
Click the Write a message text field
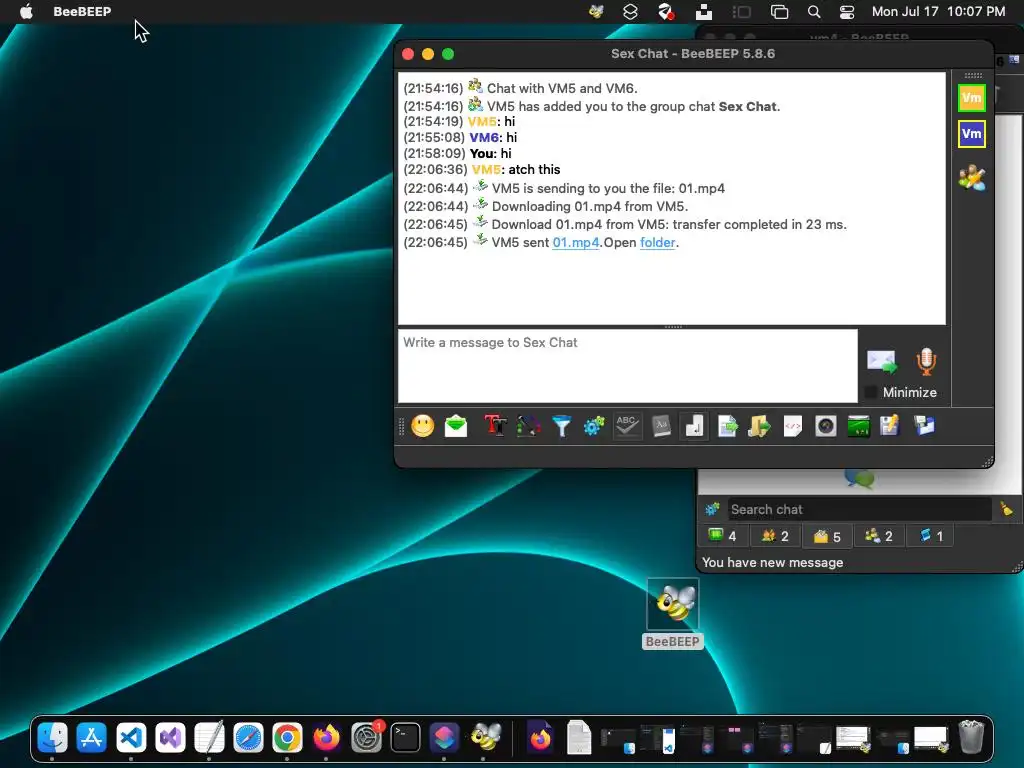[x=628, y=366]
